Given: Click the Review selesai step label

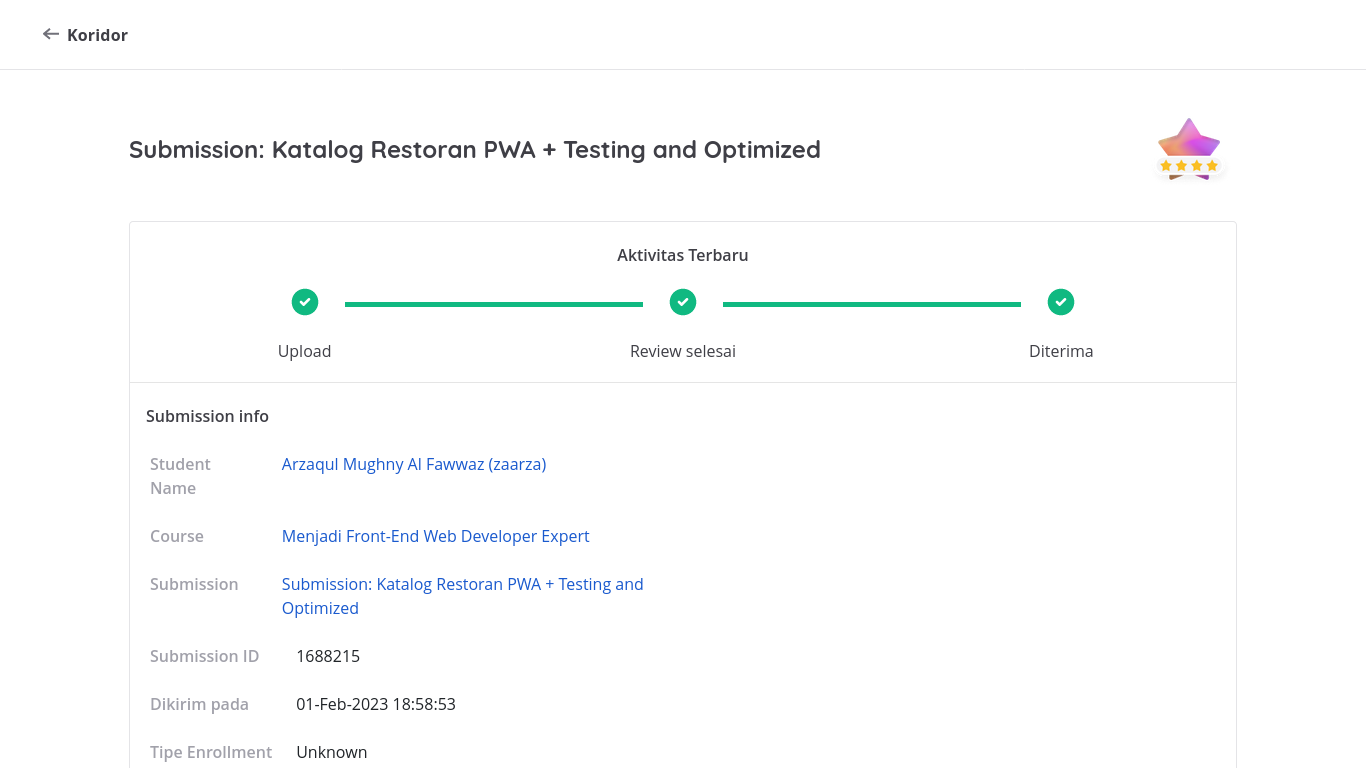Looking at the screenshot, I should [683, 351].
